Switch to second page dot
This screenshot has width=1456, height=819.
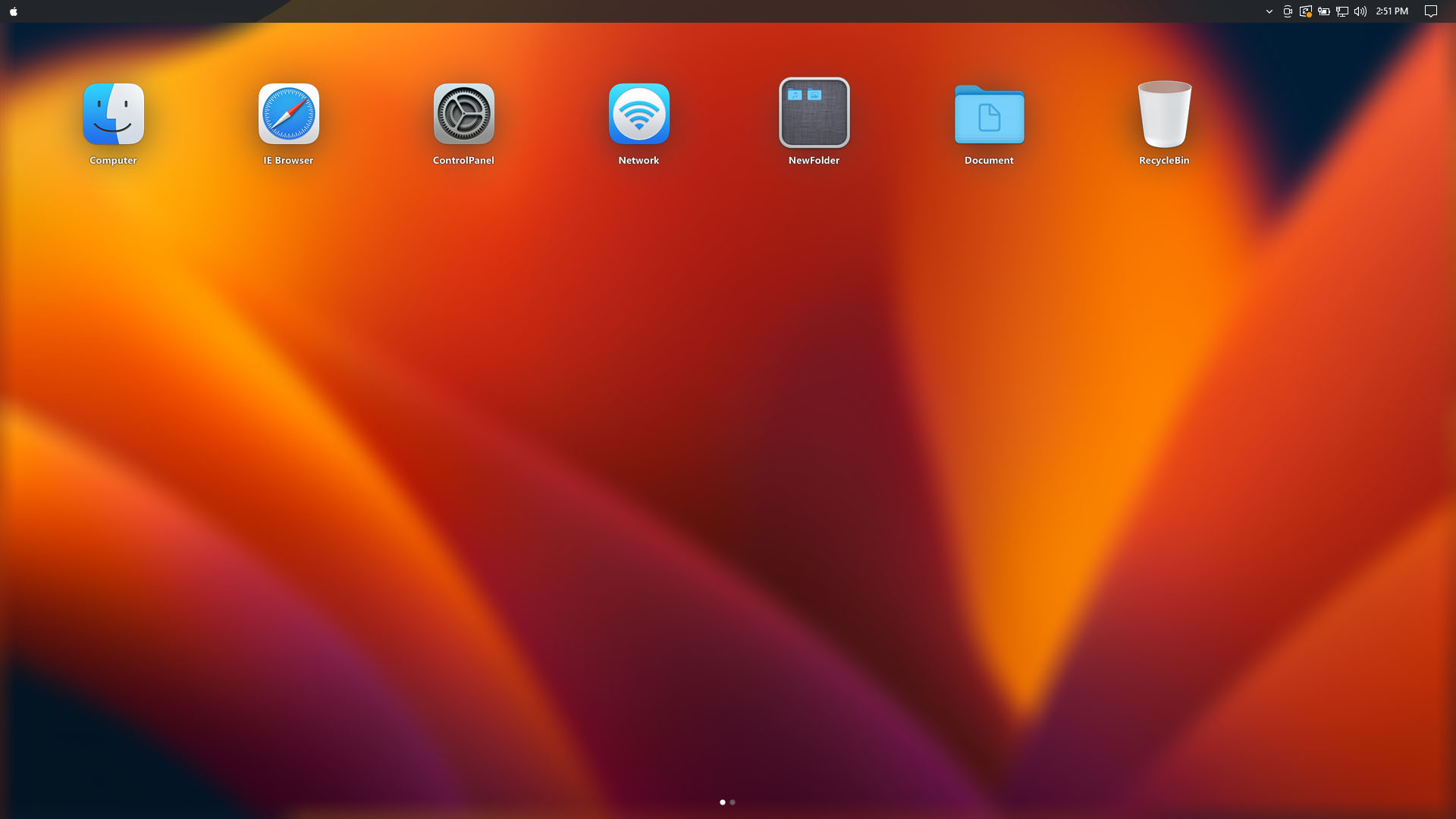[733, 802]
